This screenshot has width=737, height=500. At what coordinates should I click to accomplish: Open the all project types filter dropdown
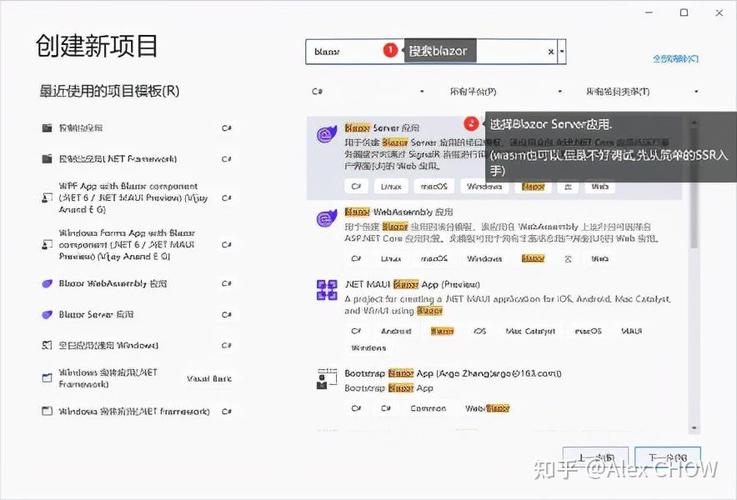point(642,91)
